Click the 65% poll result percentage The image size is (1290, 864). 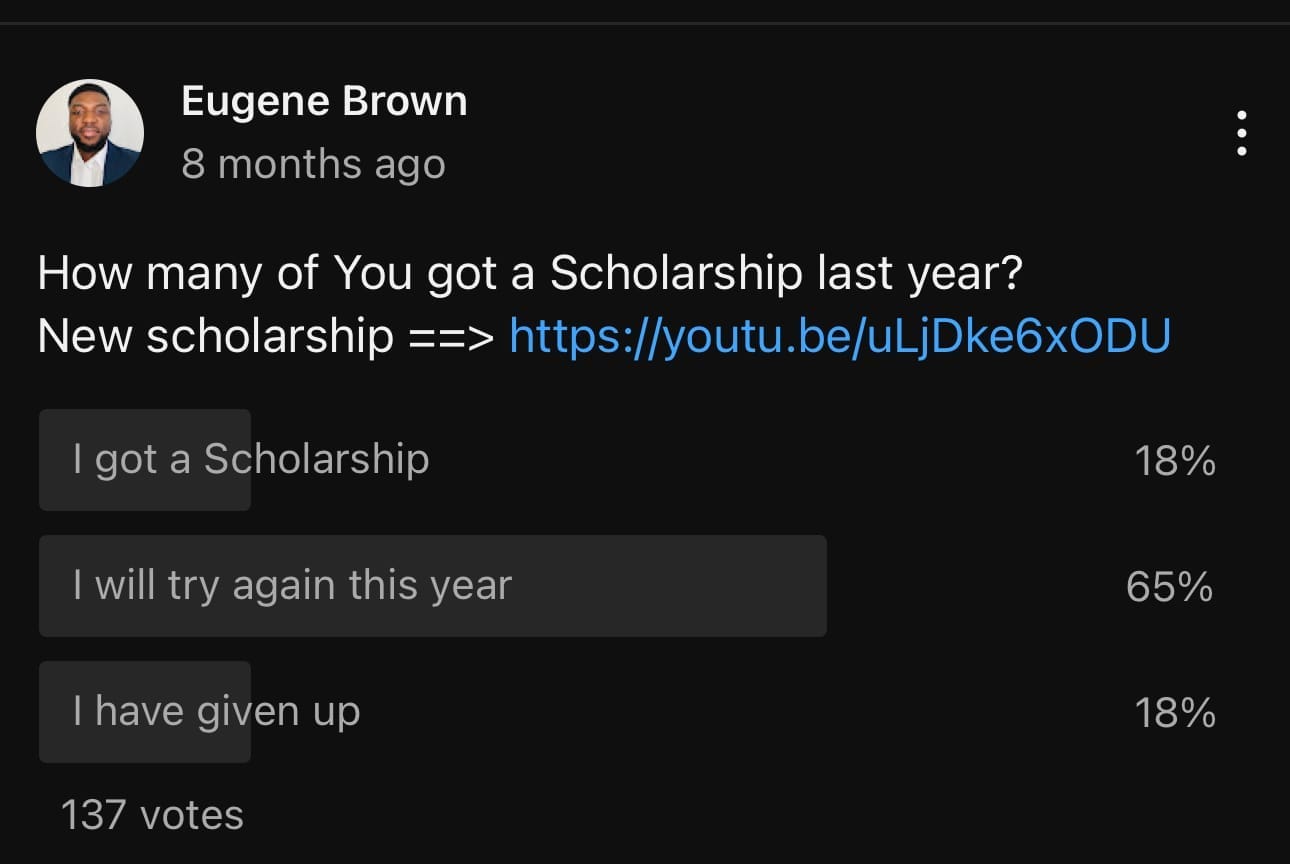pos(1169,587)
